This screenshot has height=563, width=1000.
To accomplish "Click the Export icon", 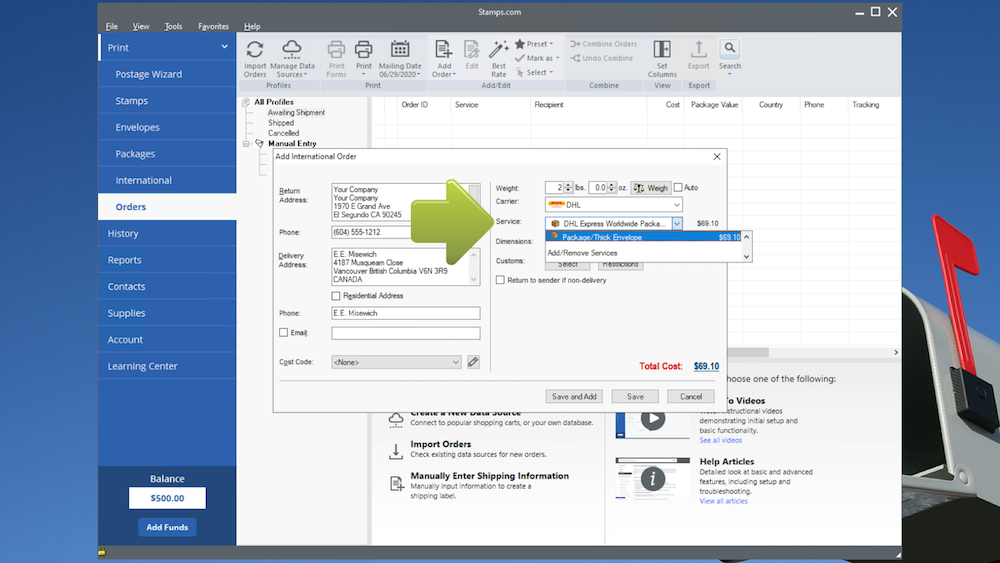I will [x=698, y=50].
